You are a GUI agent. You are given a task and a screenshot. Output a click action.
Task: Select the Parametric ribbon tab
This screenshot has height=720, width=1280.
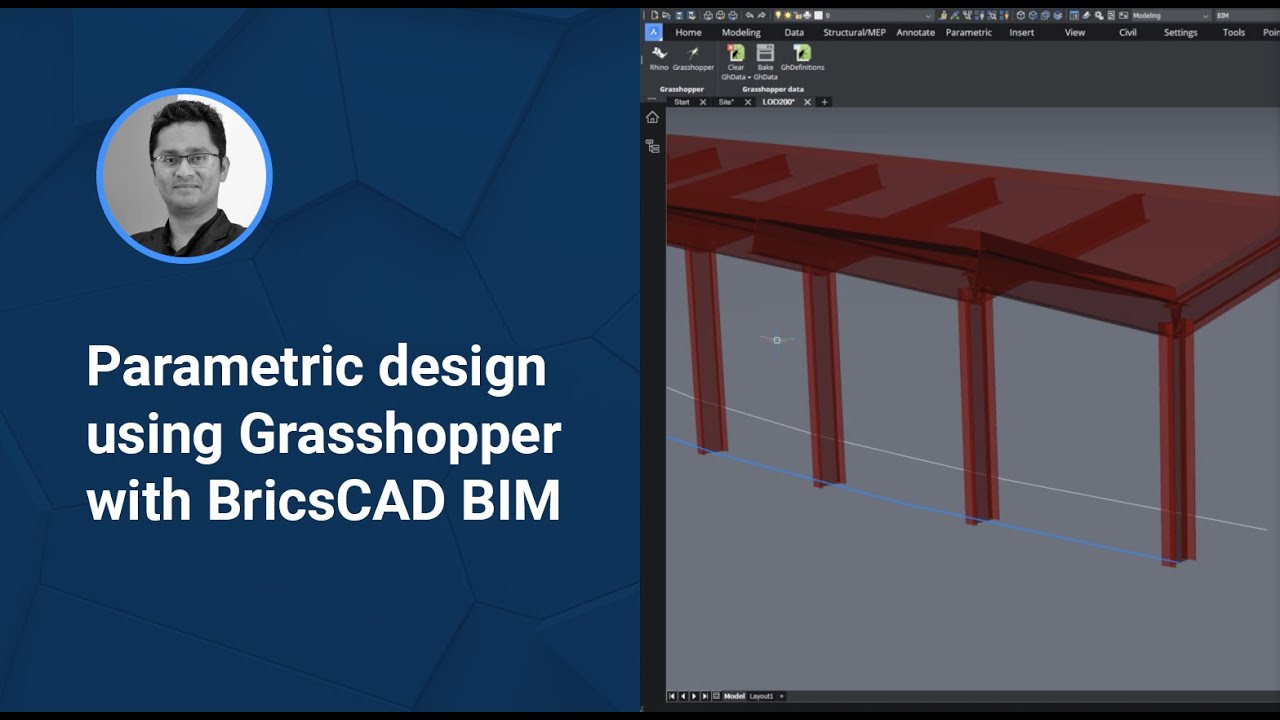tap(969, 32)
